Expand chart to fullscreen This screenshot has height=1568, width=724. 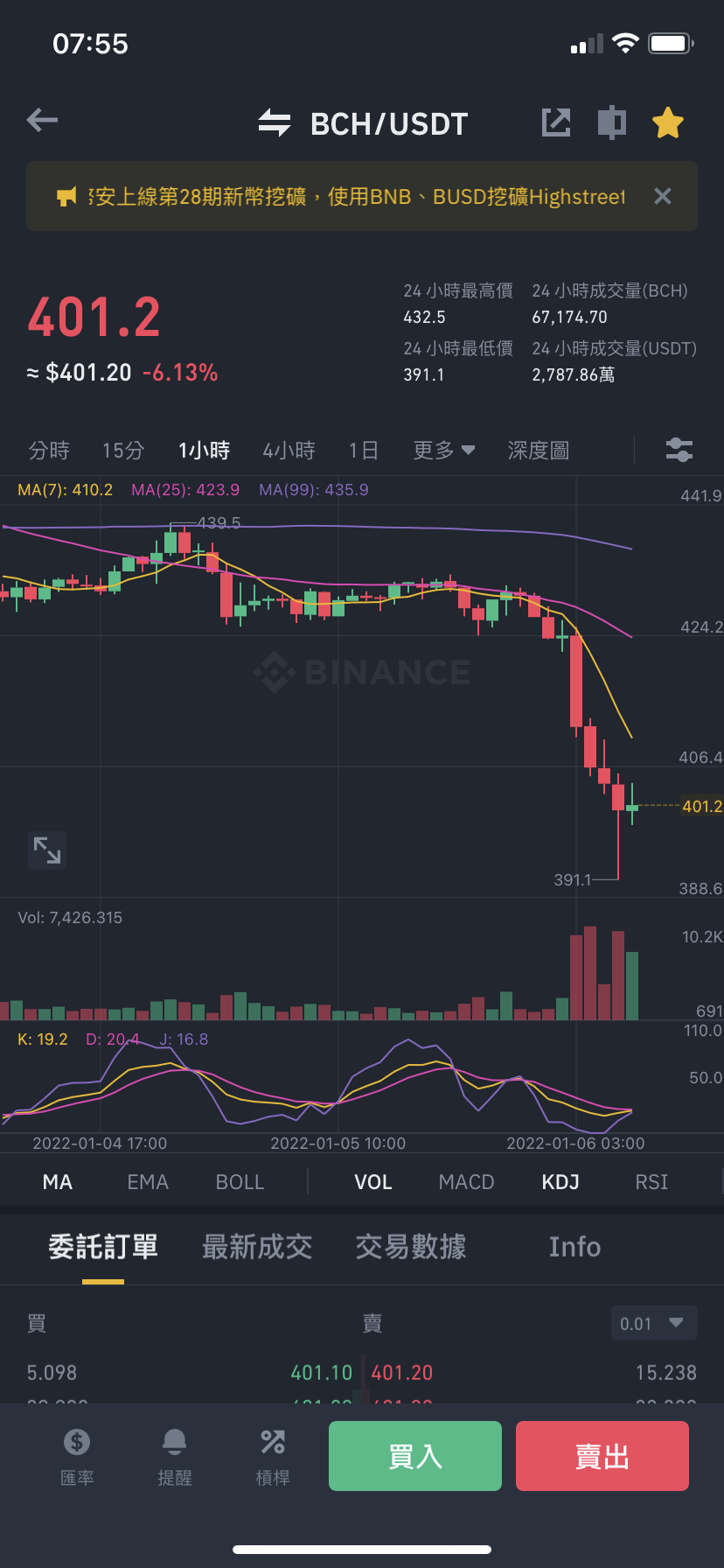click(47, 850)
